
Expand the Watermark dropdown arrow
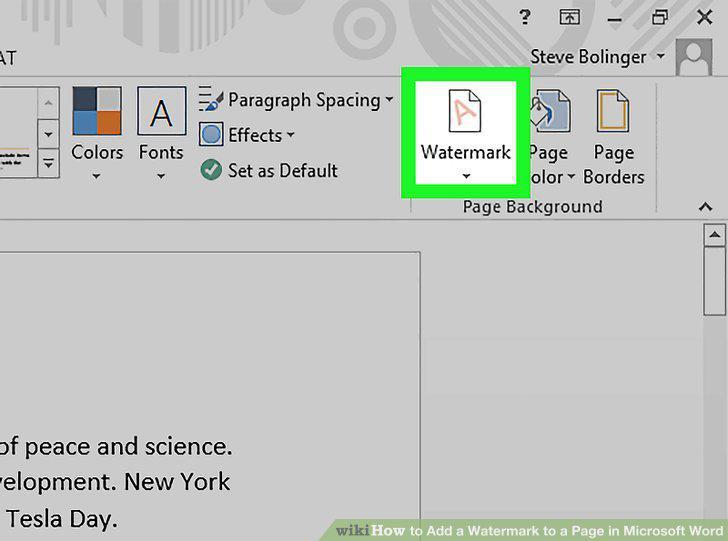pos(466,176)
